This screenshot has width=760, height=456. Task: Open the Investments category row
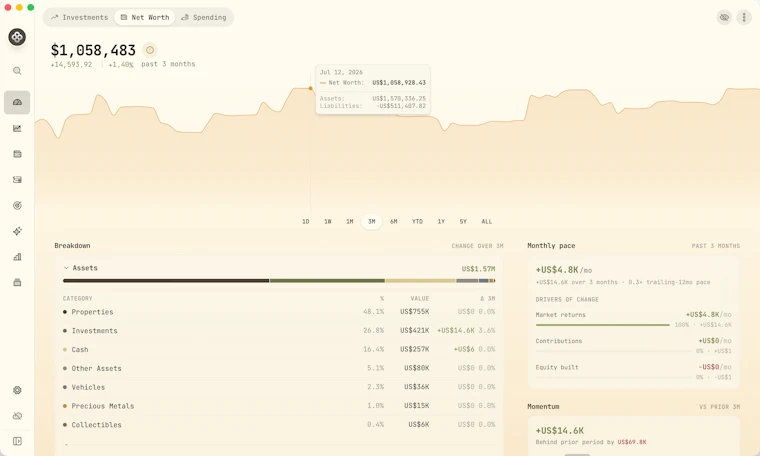click(x=279, y=330)
